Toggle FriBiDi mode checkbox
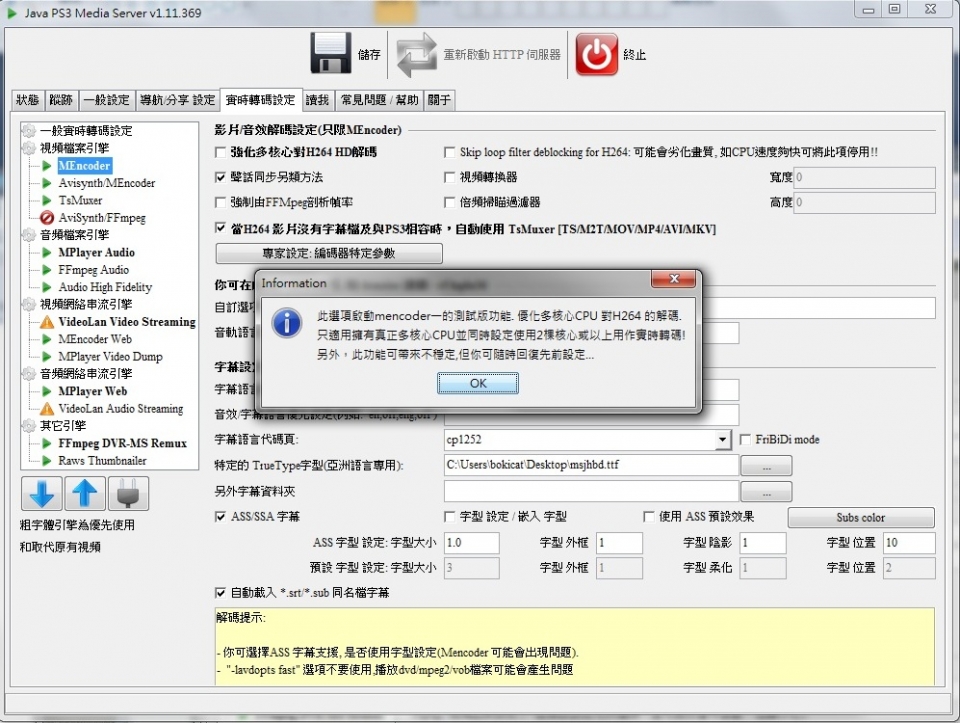Viewport: 960px width, 723px height. point(747,440)
